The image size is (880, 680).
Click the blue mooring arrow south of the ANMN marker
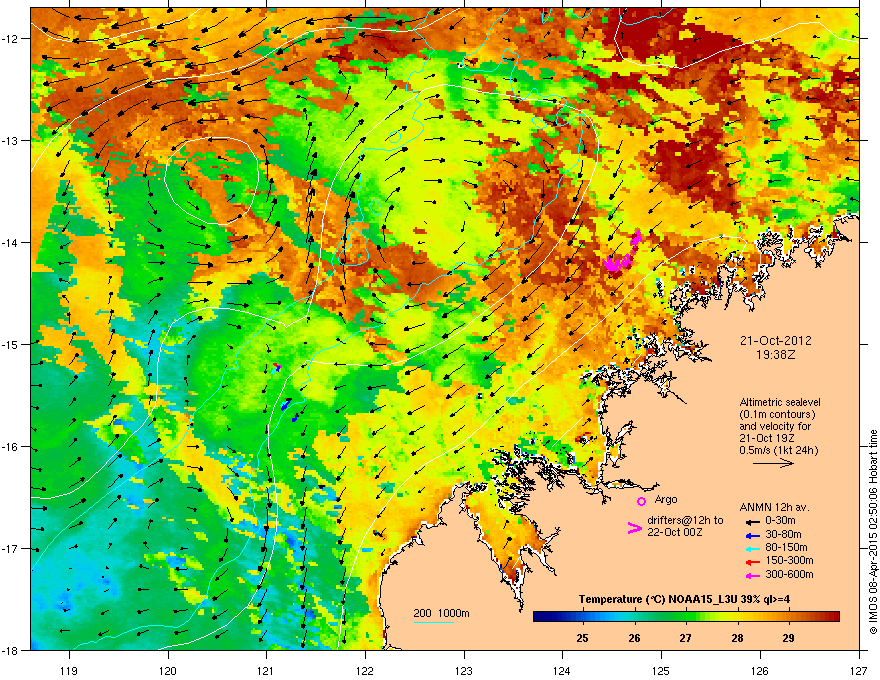[286, 404]
